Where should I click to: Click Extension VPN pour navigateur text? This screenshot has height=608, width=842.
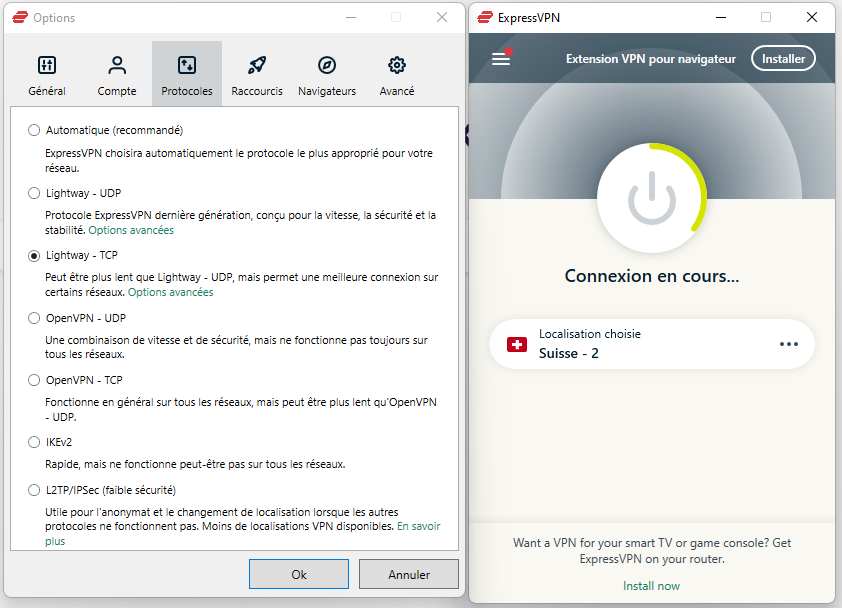point(650,59)
